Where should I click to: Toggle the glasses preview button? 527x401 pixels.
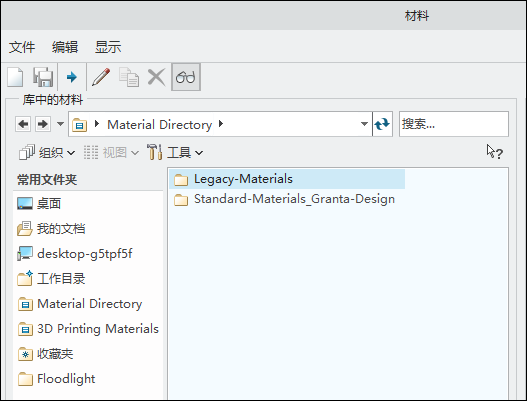coord(186,77)
